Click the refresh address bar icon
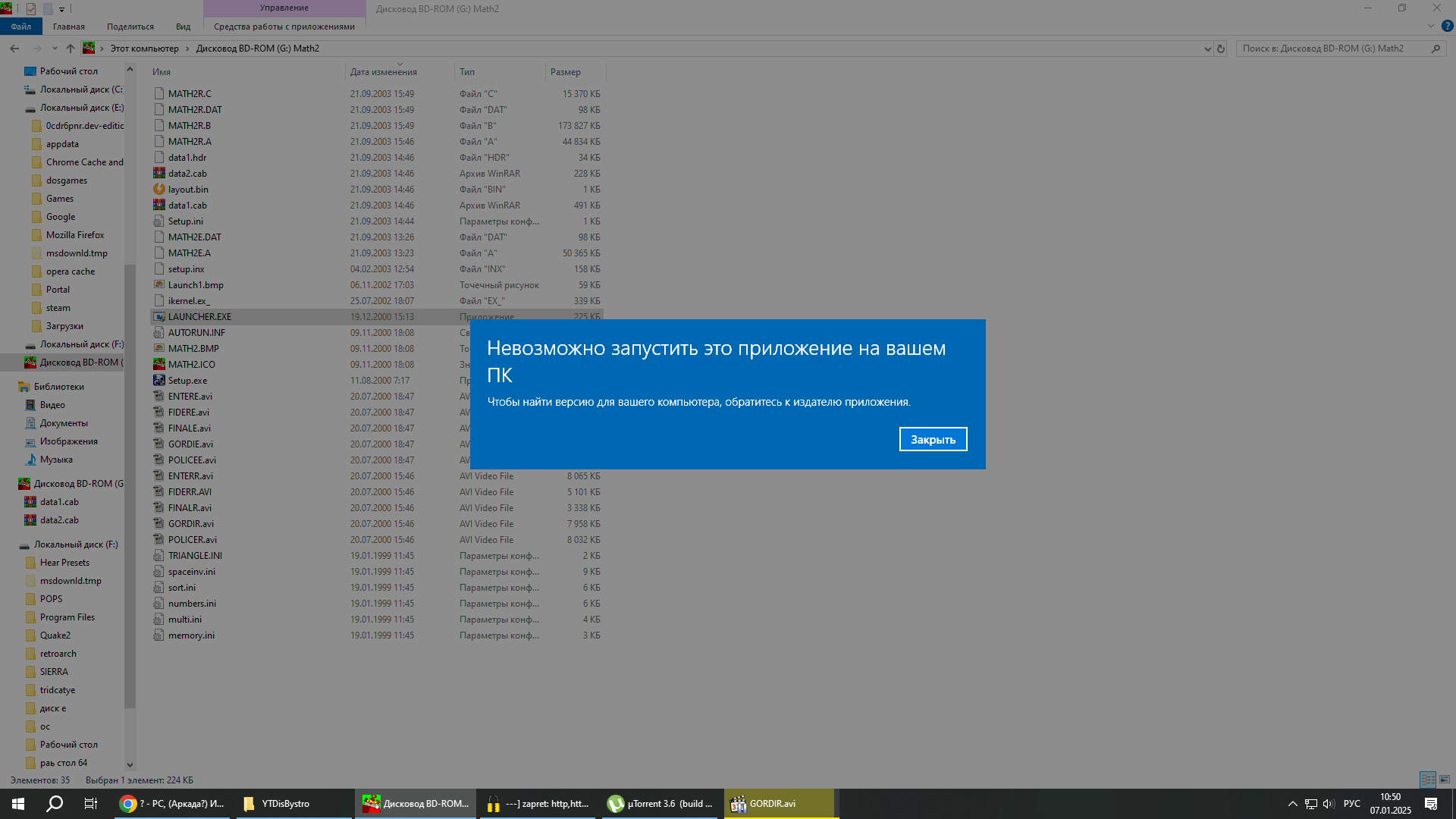Image resolution: width=1456 pixels, height=819 pixels. click(1221, 49)
